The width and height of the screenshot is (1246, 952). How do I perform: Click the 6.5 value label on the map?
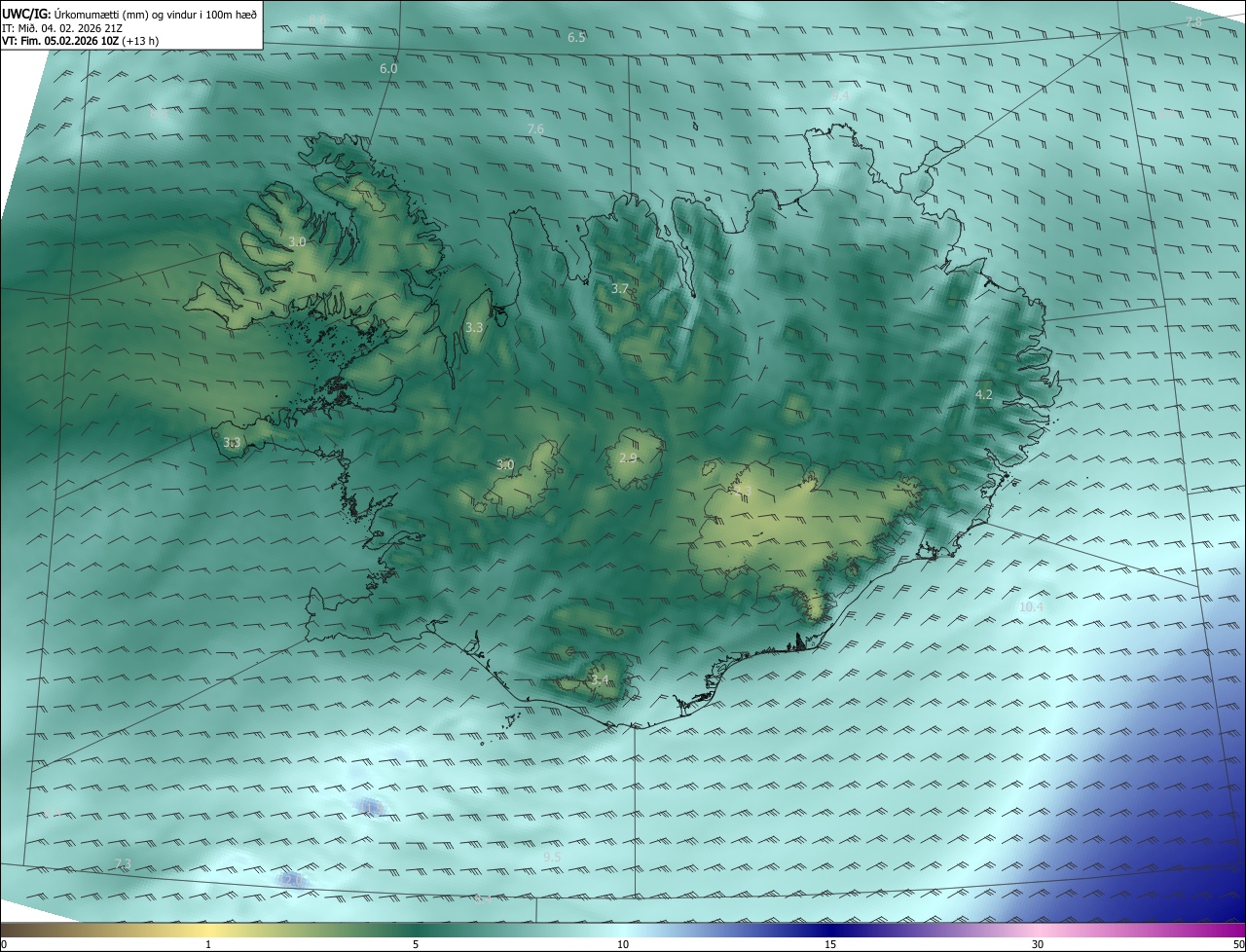pos(576,37)
